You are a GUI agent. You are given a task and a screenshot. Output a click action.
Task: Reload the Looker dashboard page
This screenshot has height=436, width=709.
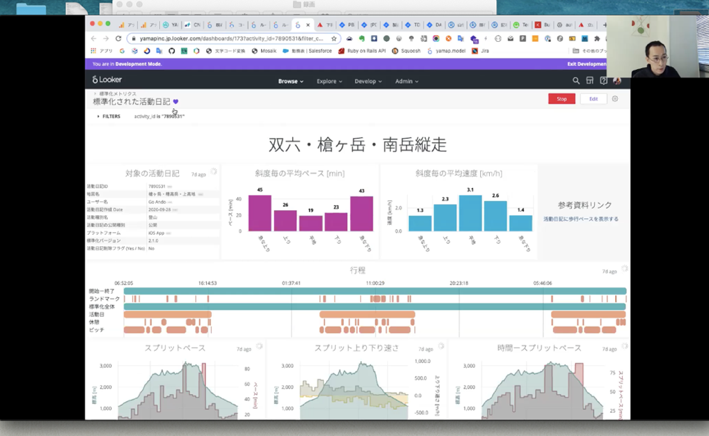pyautogui.click(x=118, y=39)
